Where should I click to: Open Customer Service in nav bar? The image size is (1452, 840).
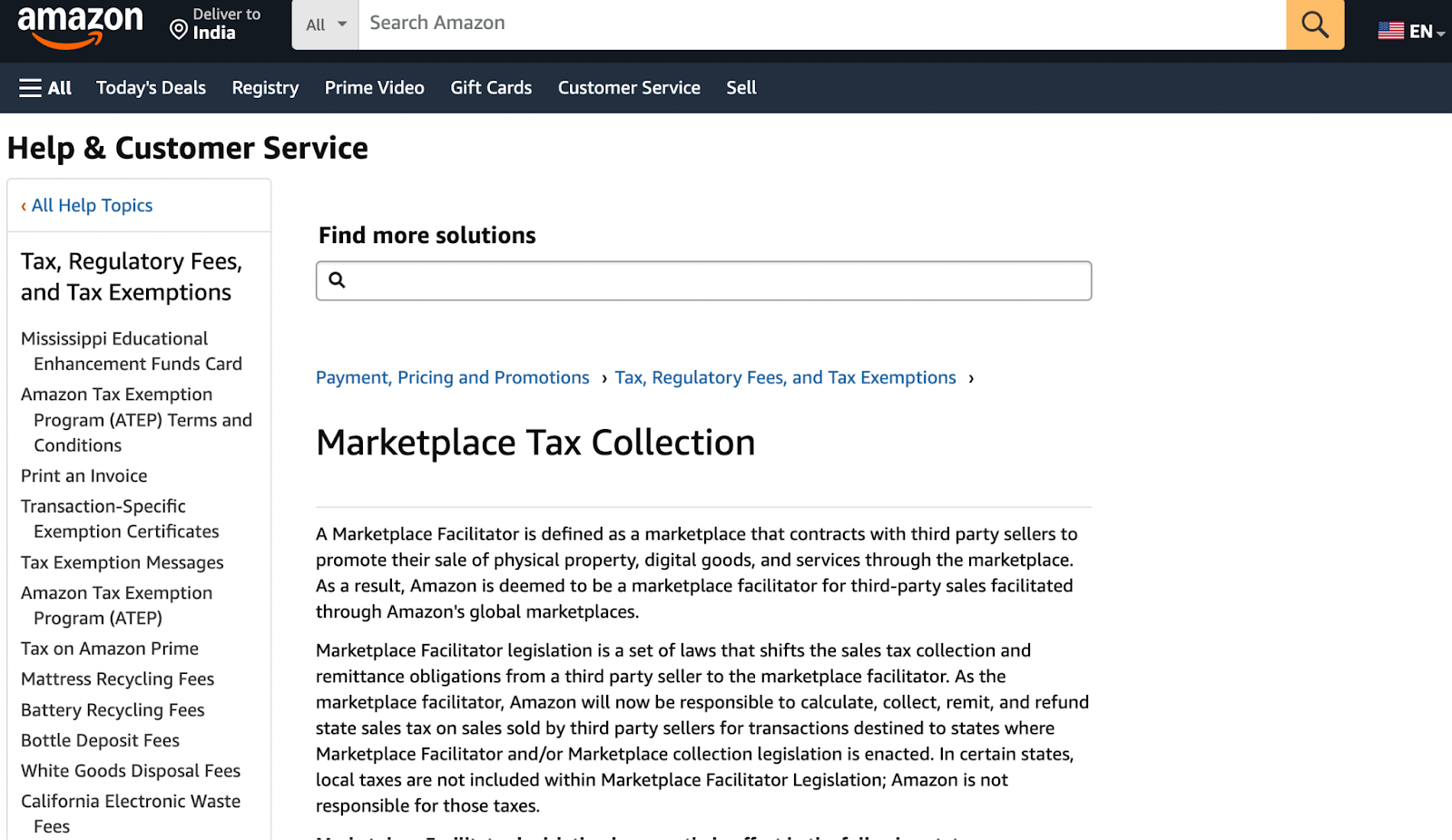click(629, 88)
